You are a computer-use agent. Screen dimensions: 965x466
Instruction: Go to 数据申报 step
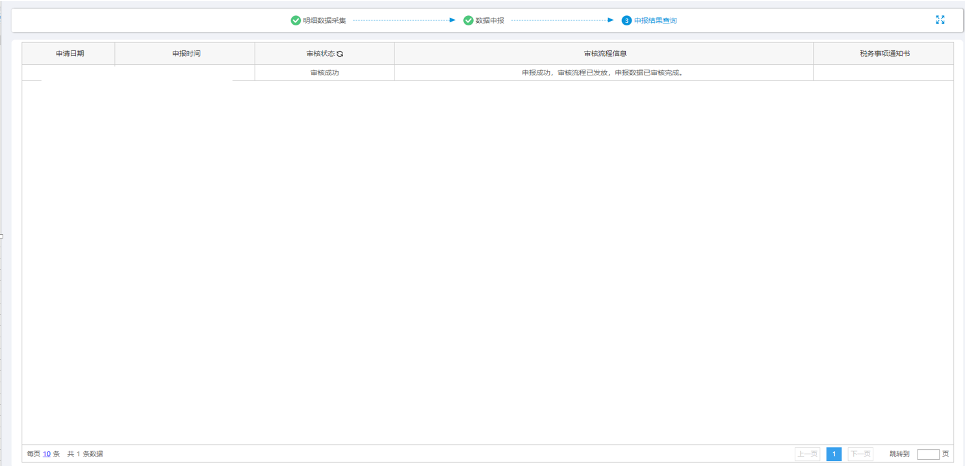click(x=490, y=20)
